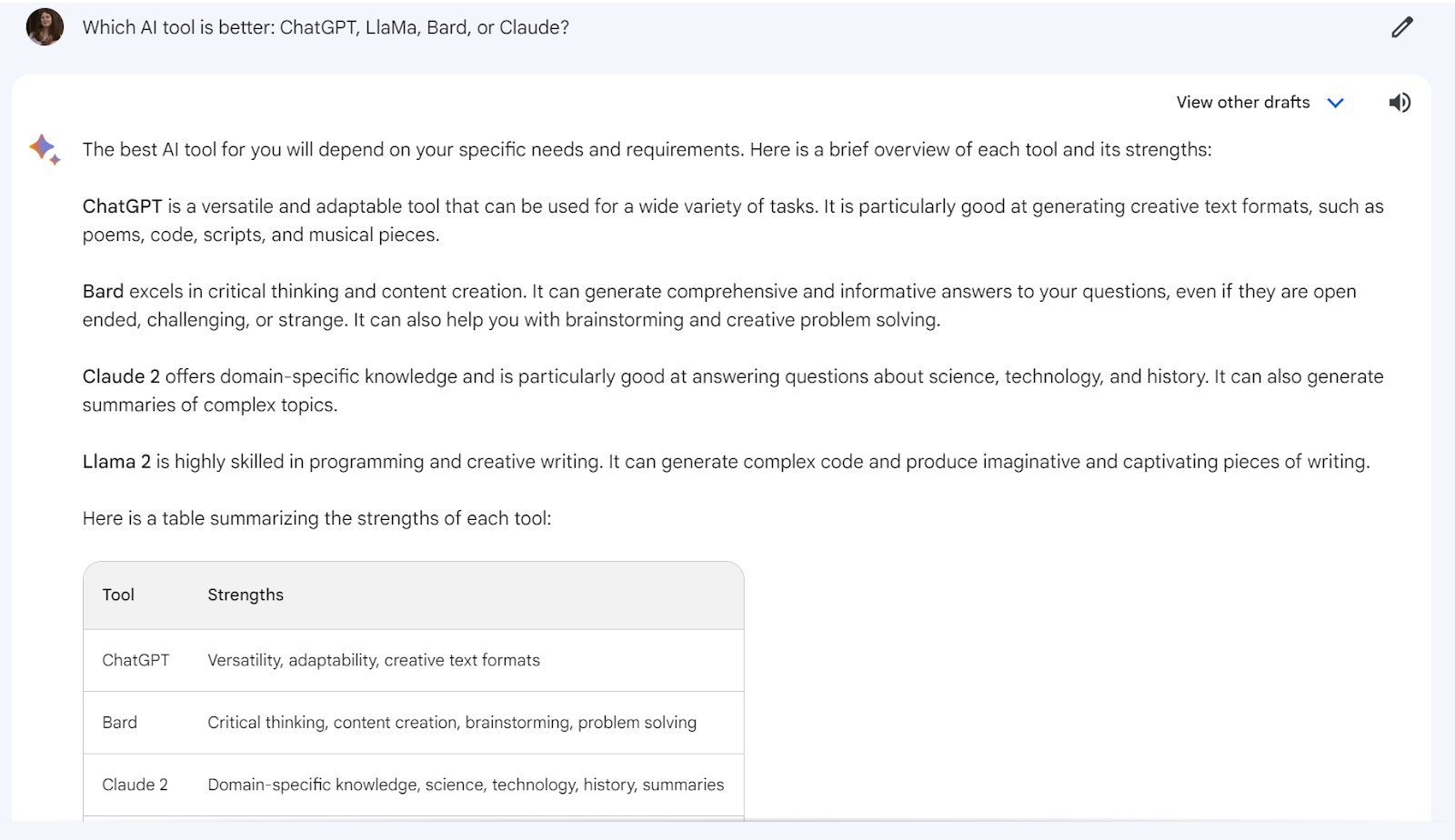Click Versatility, adaptability strengths cell
Screen dimensions: 1455x840
tap(374, 661)
